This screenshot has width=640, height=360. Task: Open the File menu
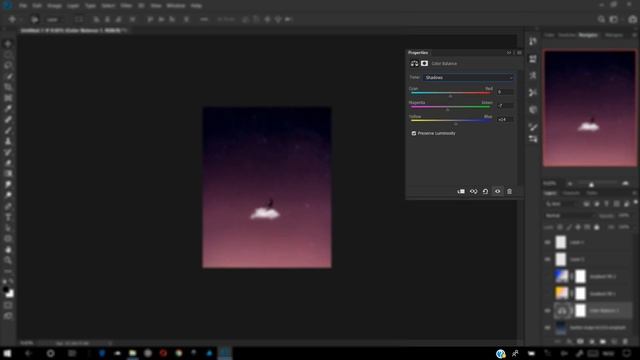(x=23, y=6)
